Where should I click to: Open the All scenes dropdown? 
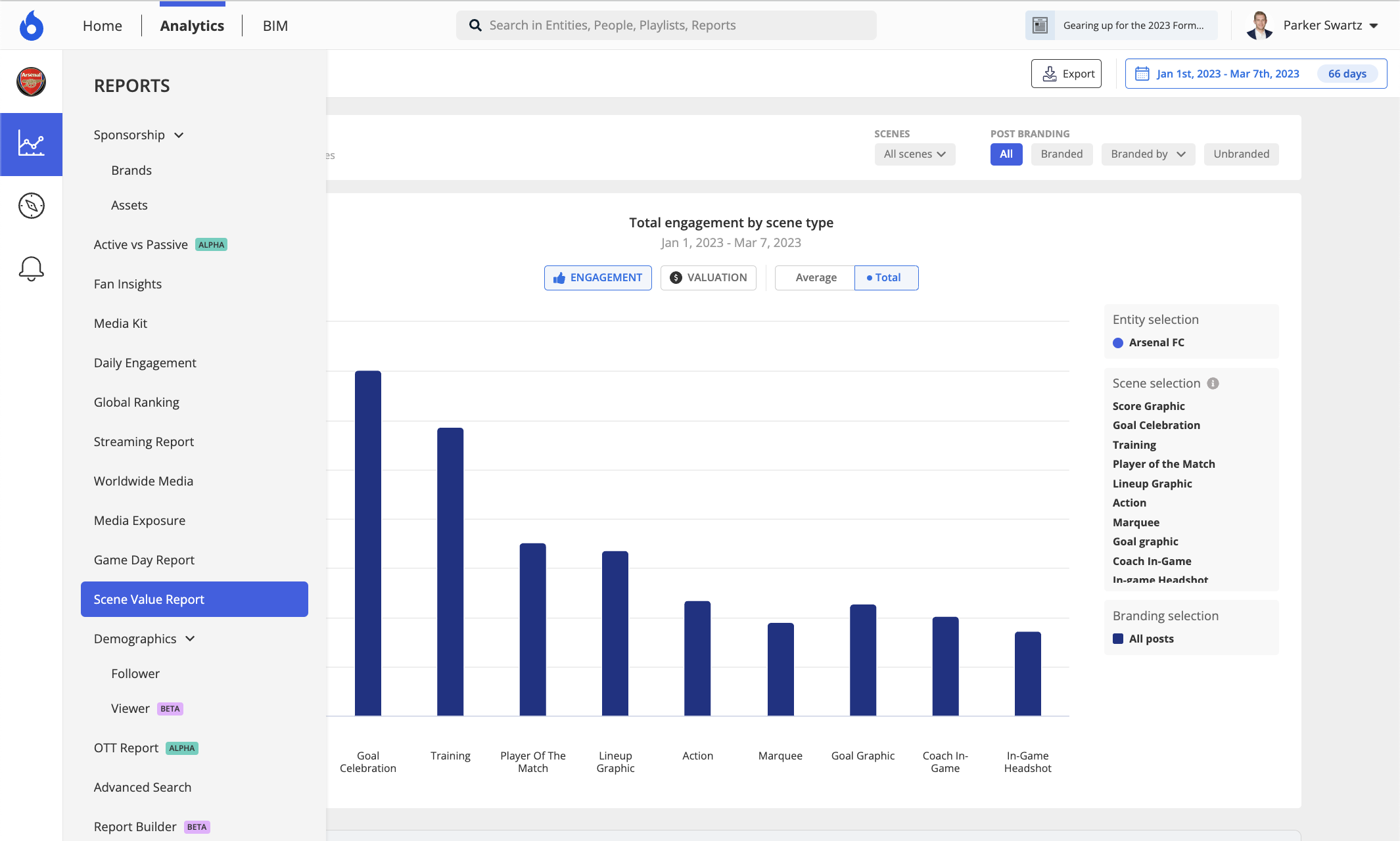(914, 154)
